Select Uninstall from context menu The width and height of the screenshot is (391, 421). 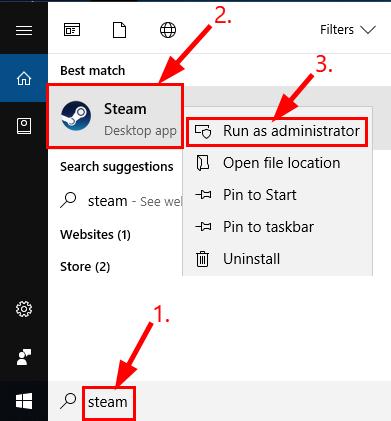pos(277,259)
